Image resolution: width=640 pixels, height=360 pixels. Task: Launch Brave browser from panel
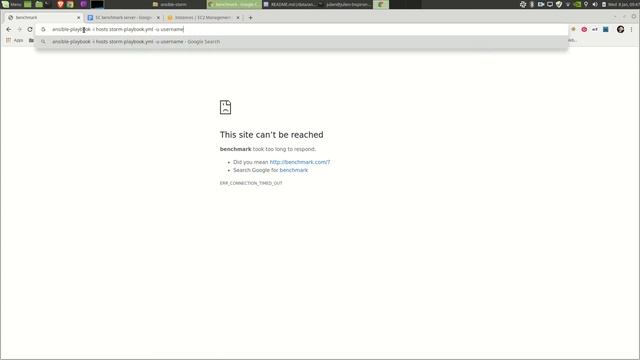60,4
